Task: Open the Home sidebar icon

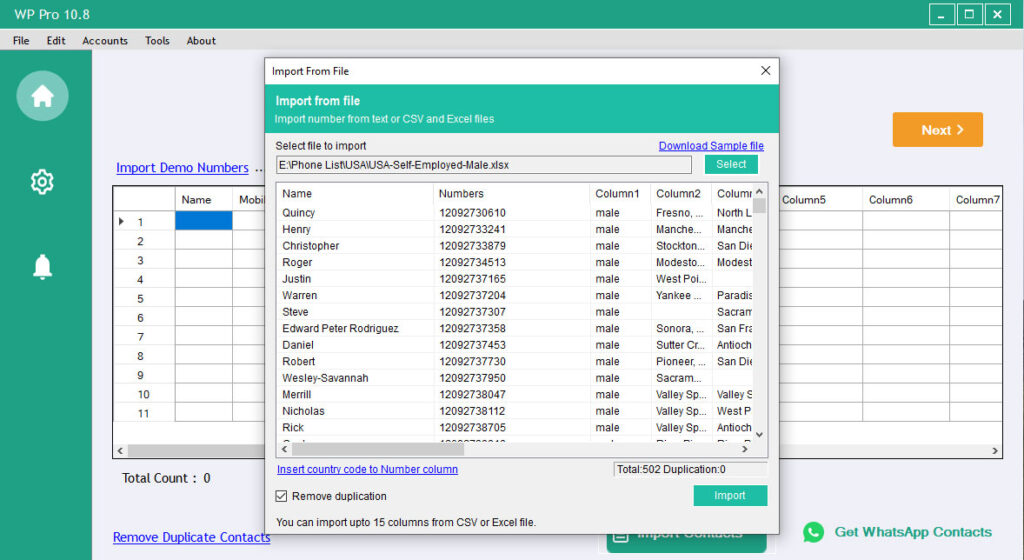Action: (x=42, y=96)
